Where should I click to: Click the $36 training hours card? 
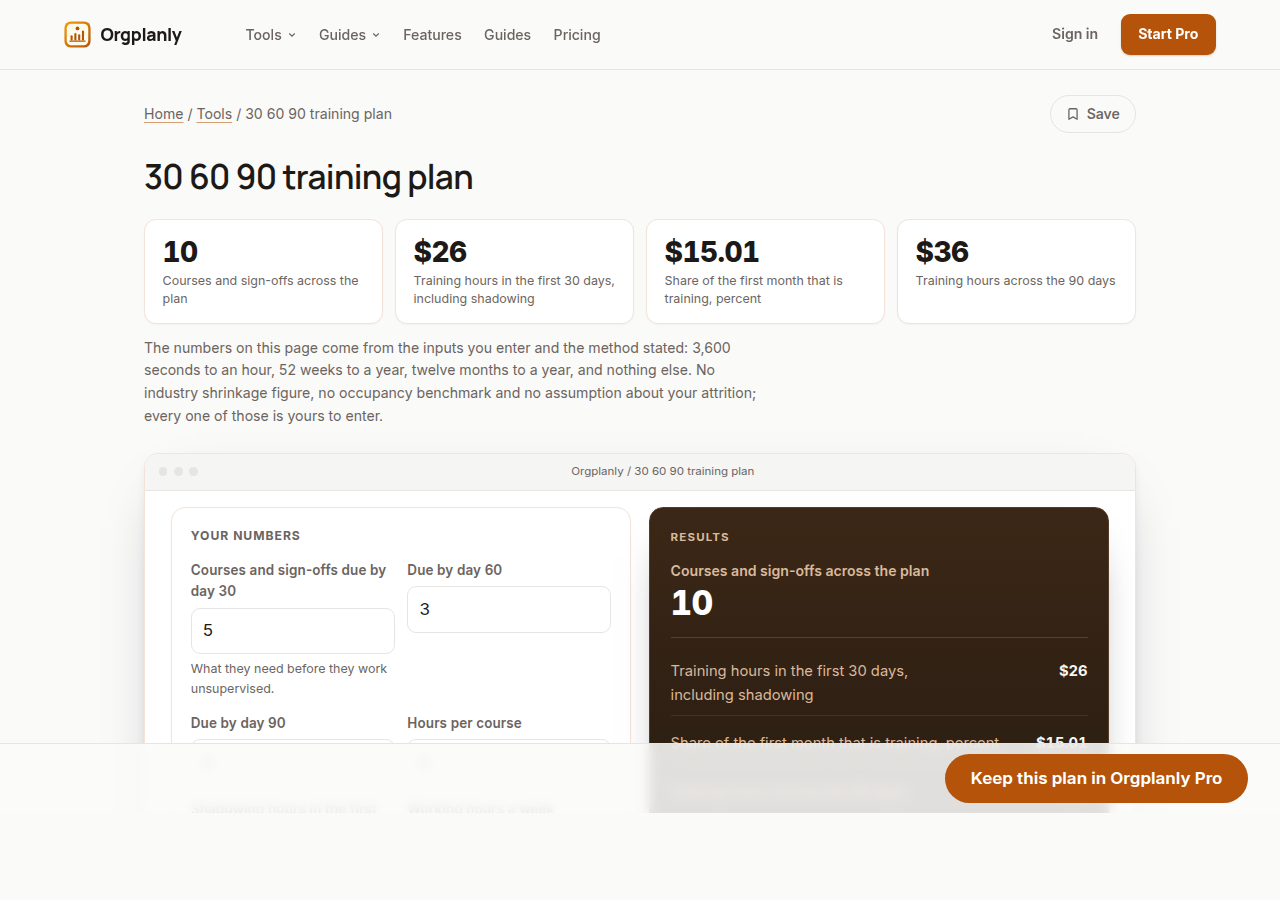1016,272
